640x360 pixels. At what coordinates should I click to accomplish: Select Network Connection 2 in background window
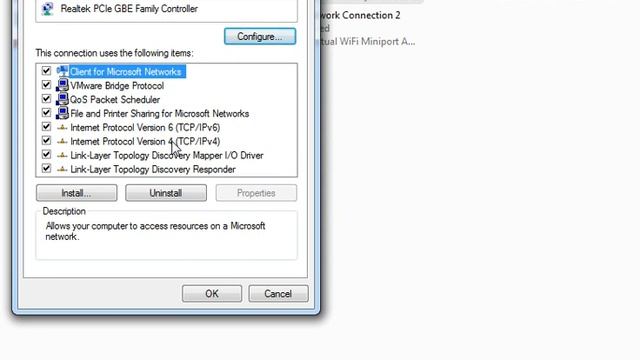(x=361, y=15)
